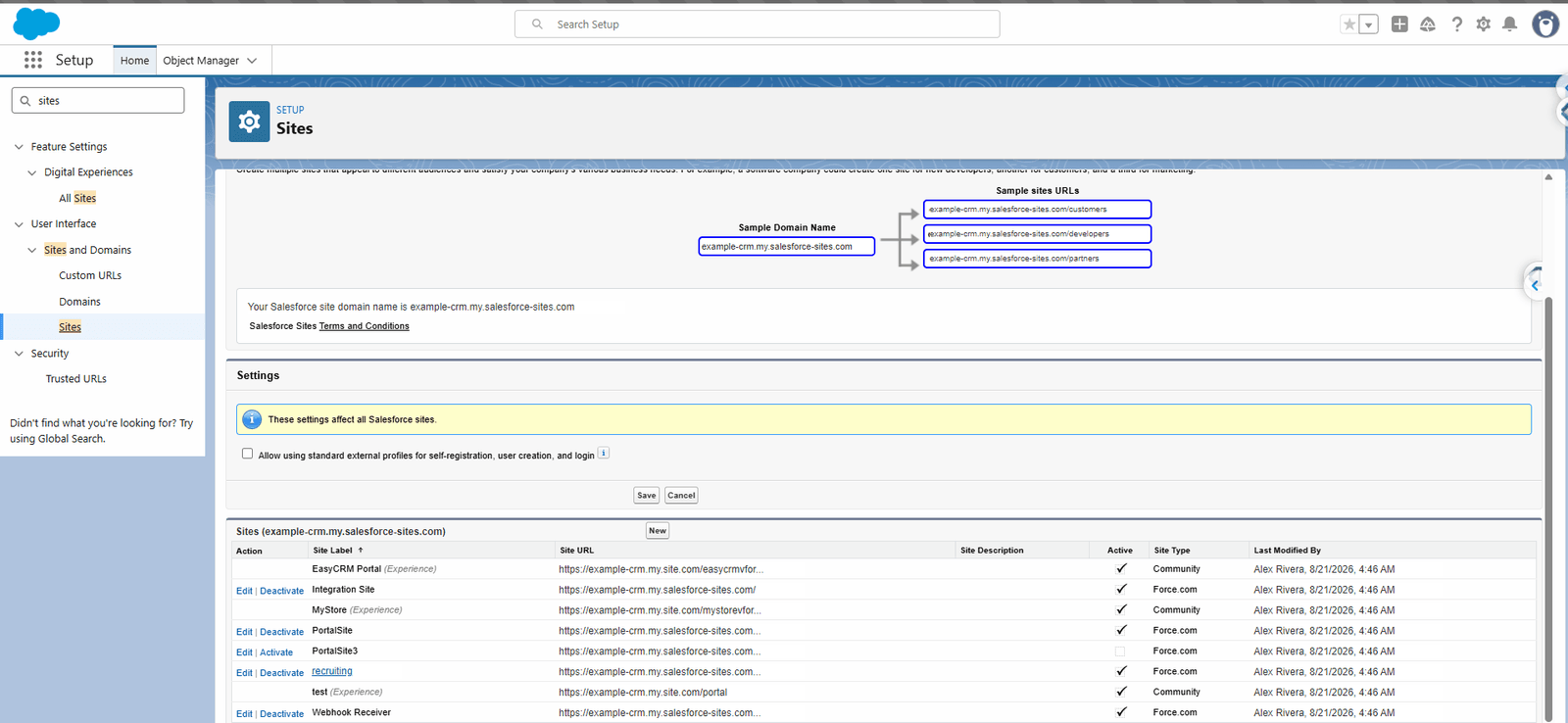Collapse the Feature Settings tree node

[x=19, y=147]
